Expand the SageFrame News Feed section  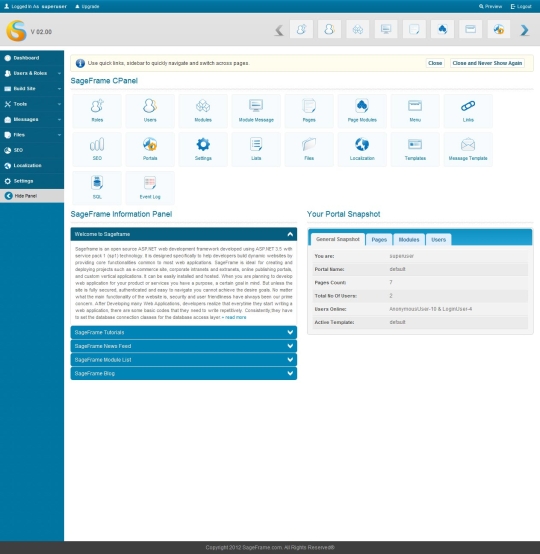pos(184,346)
